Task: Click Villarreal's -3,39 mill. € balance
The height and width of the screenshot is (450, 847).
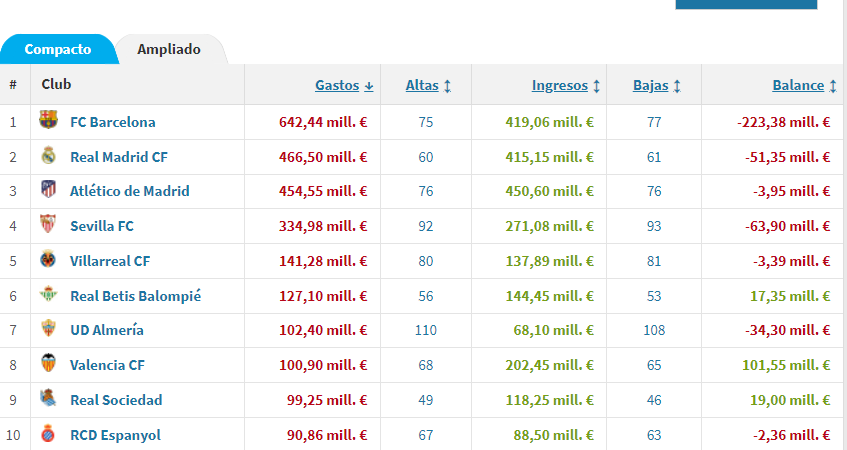Action: pos(791,261)
